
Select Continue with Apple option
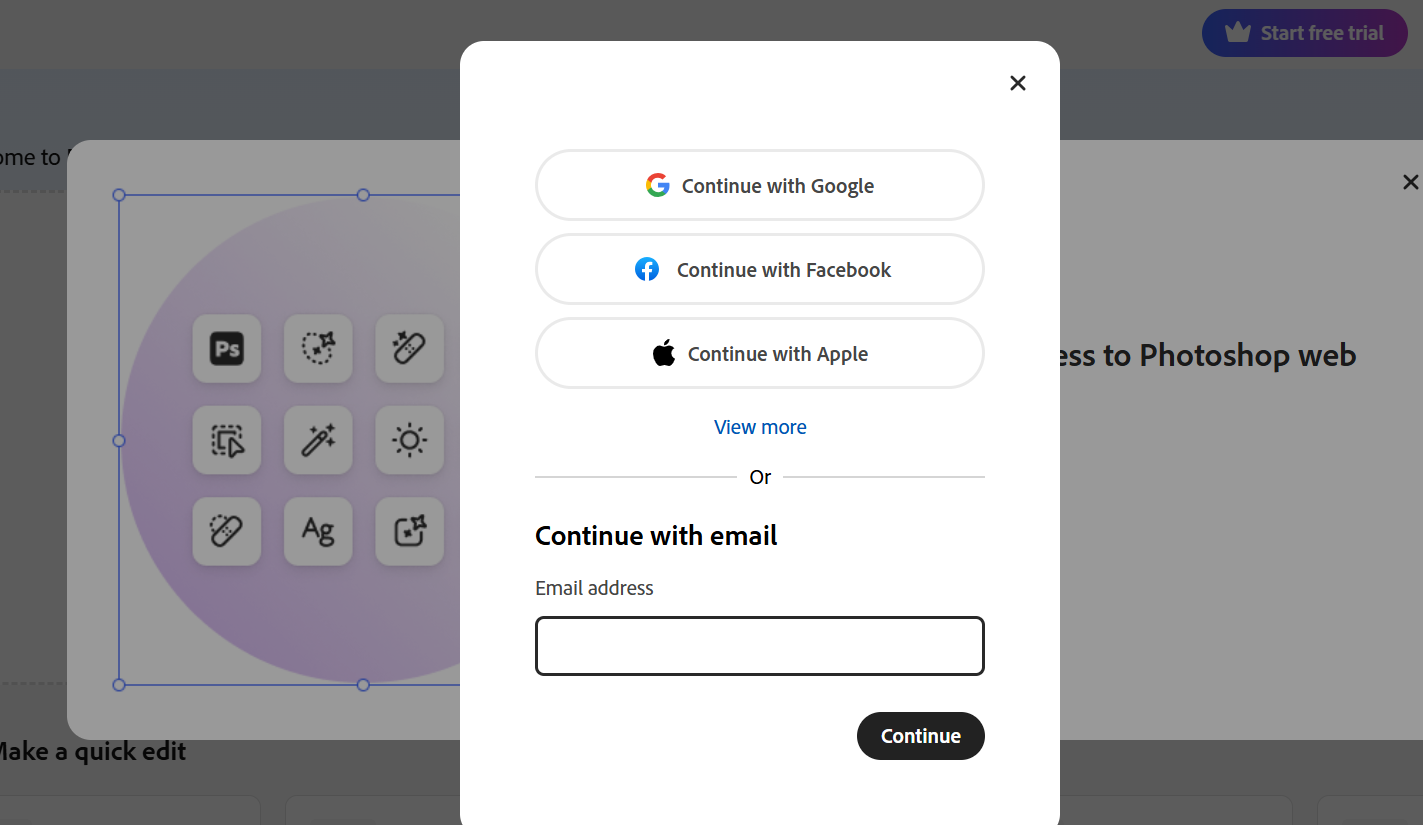click(760, 353)
